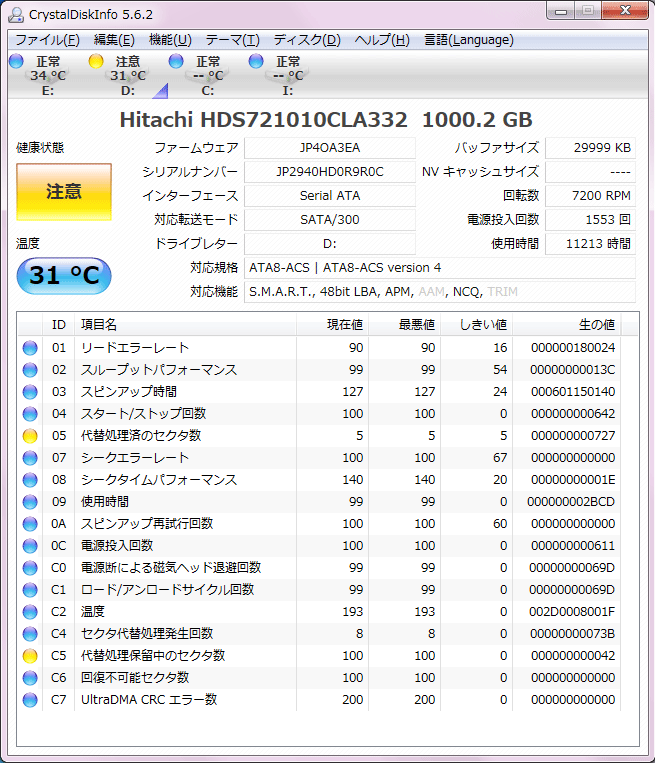Open the ファイル(F) menu

tap(47, 40)
